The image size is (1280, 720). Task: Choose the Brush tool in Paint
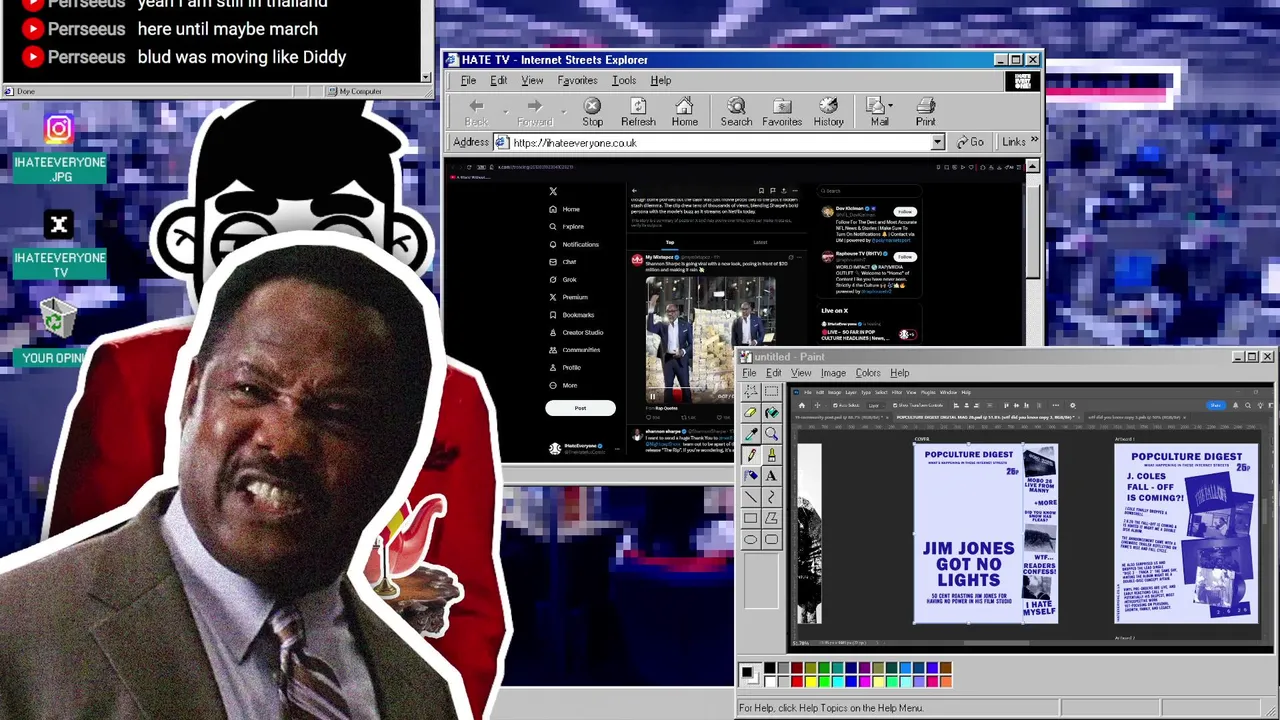771,455
